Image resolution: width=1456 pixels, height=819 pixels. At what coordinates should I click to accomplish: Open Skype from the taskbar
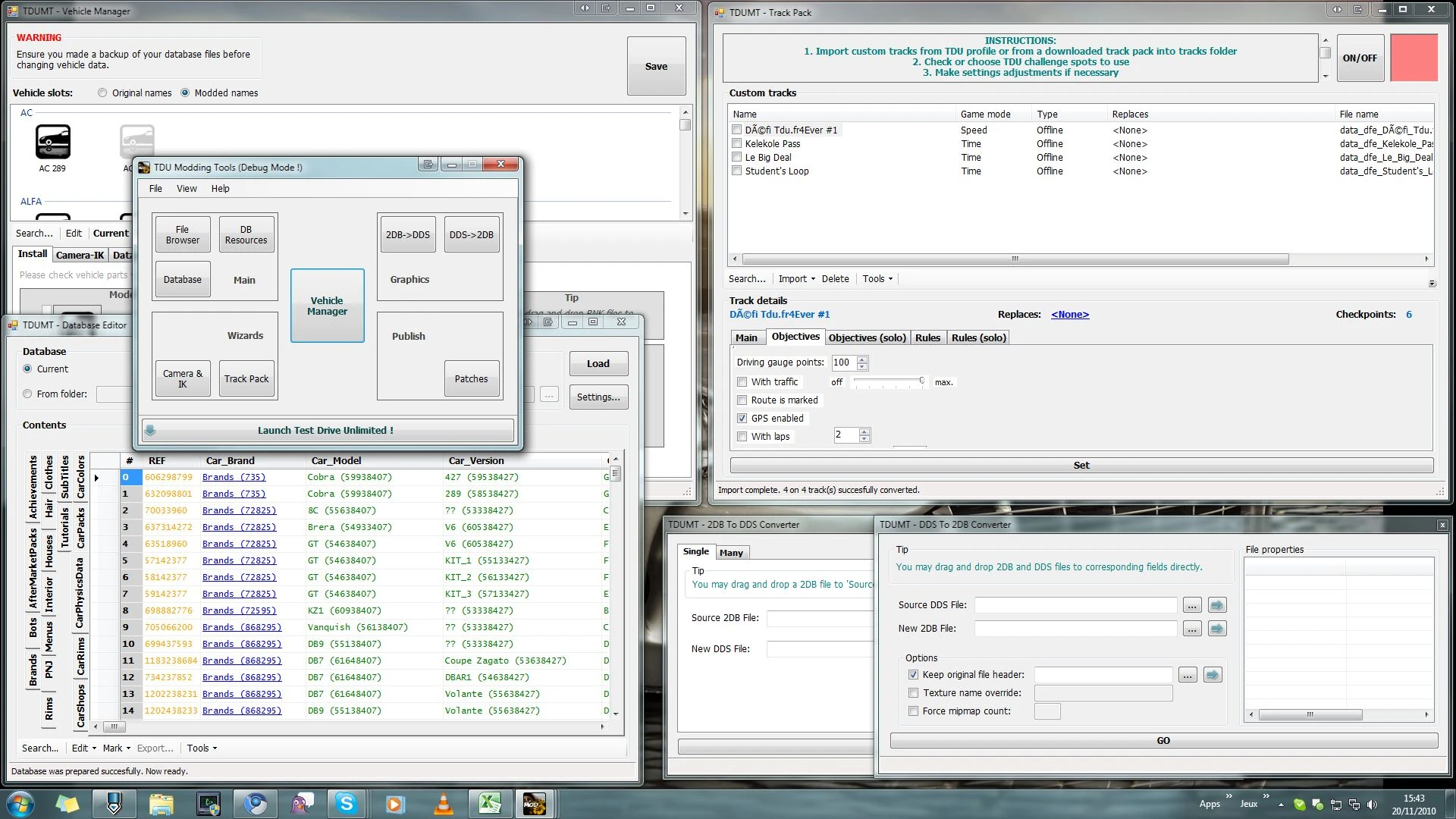[347, 803]
